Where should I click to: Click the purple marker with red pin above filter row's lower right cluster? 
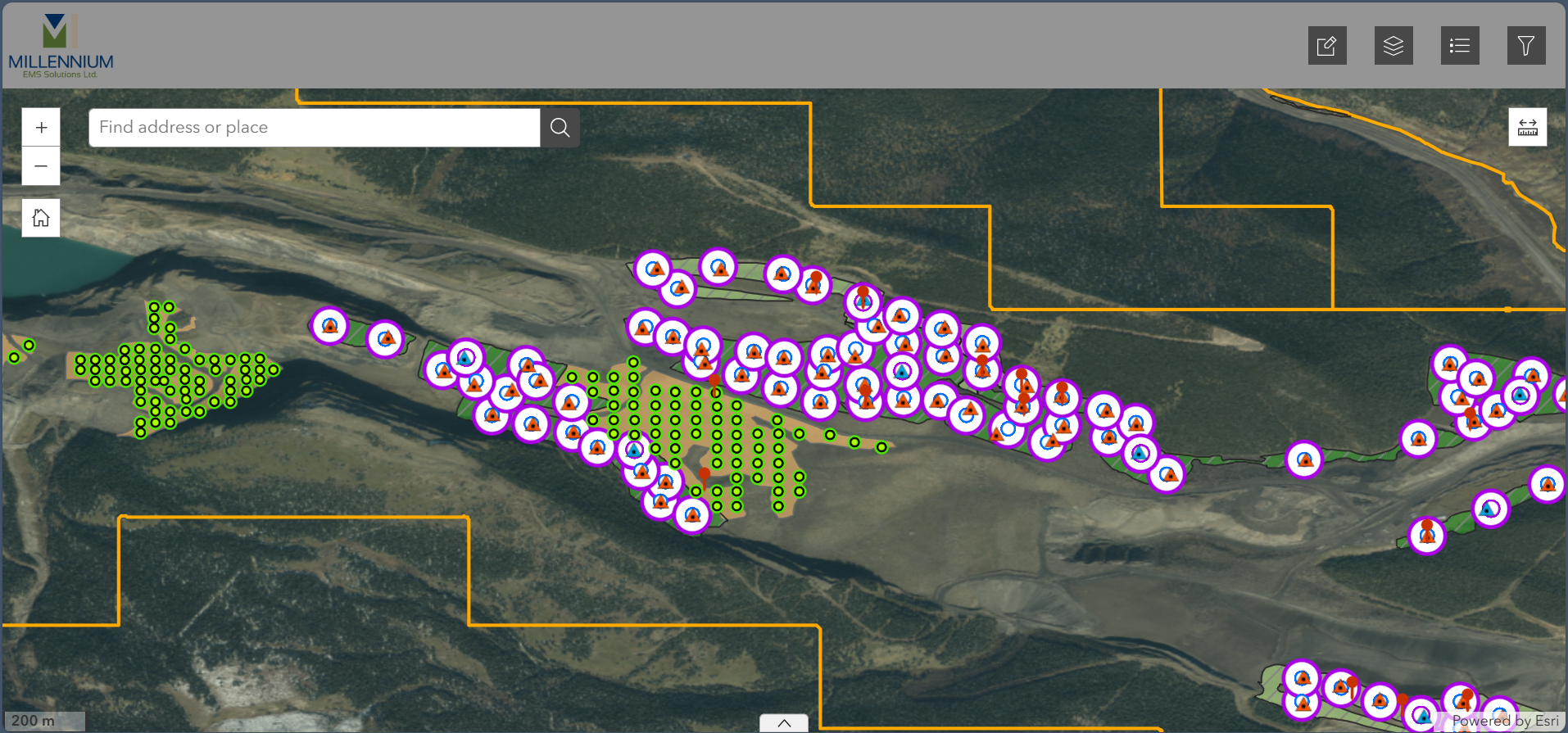[x=1426, y=534]
